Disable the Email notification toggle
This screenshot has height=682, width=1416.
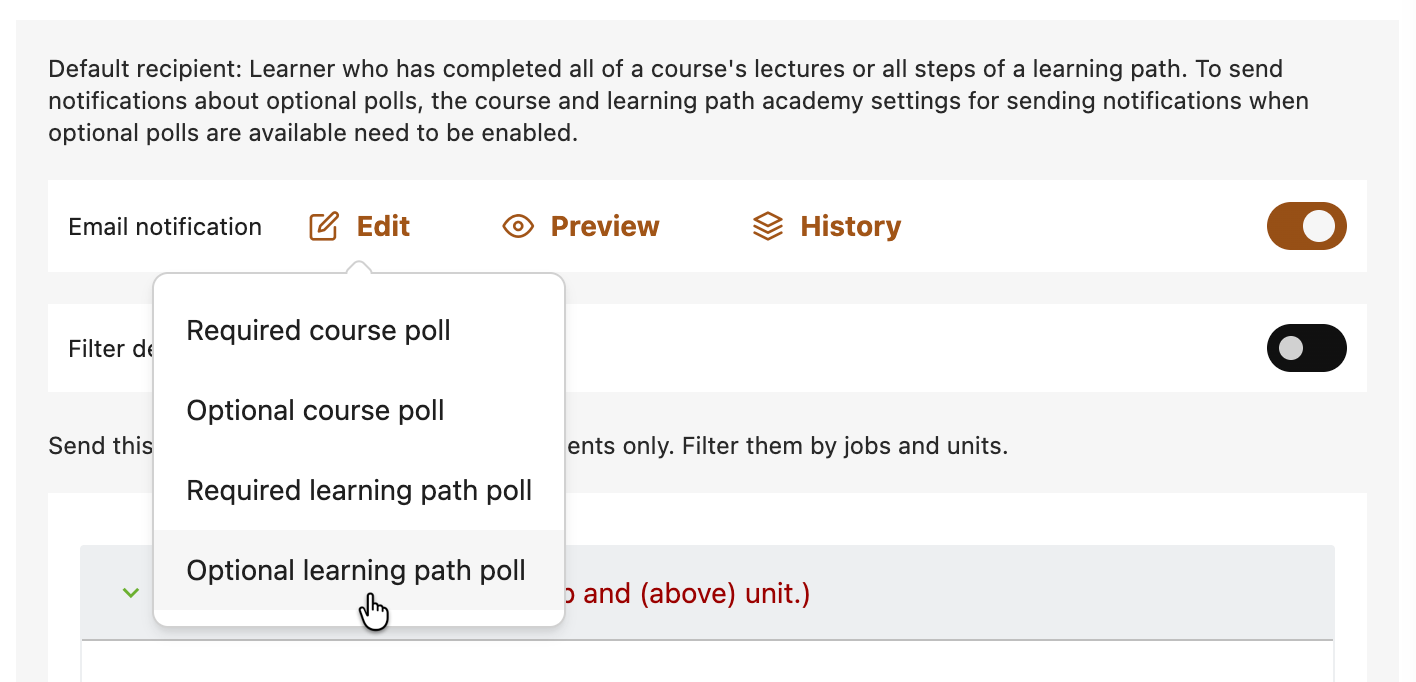tap(1306, 226)
